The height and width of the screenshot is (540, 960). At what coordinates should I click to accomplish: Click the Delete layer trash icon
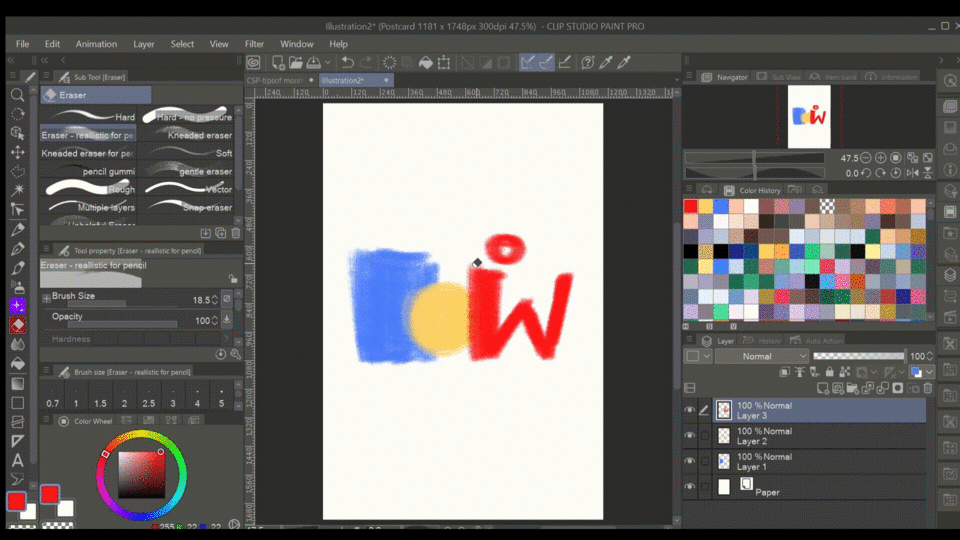[x=928, y=388]
